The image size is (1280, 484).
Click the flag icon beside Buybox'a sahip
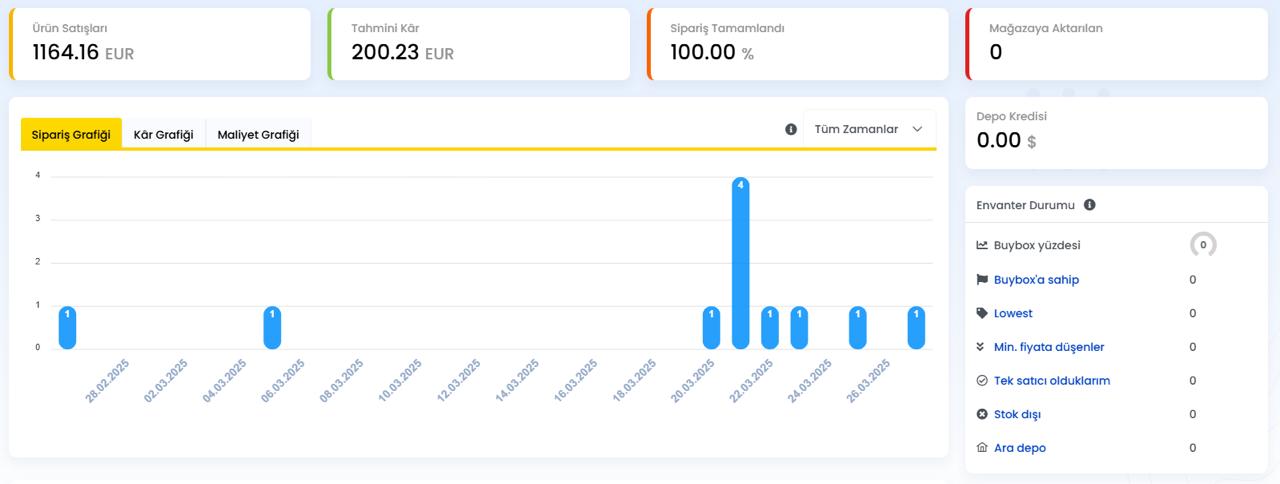tap(982, 280)
